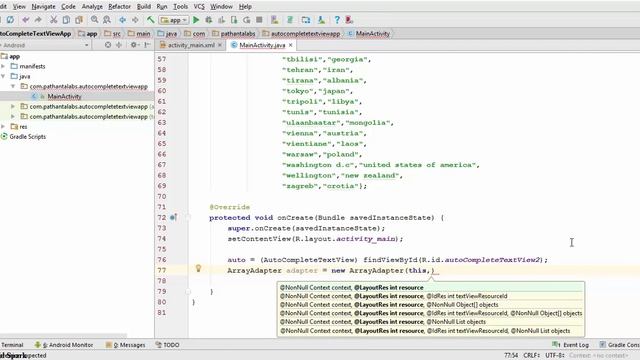This screenshot has height=360, width=640.
Task: Click the Find magnifier icon
Action: (94, 20)
